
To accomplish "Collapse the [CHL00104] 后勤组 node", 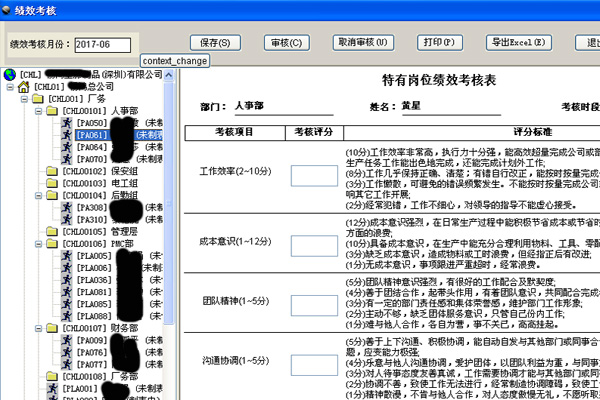I will [39, 196].
